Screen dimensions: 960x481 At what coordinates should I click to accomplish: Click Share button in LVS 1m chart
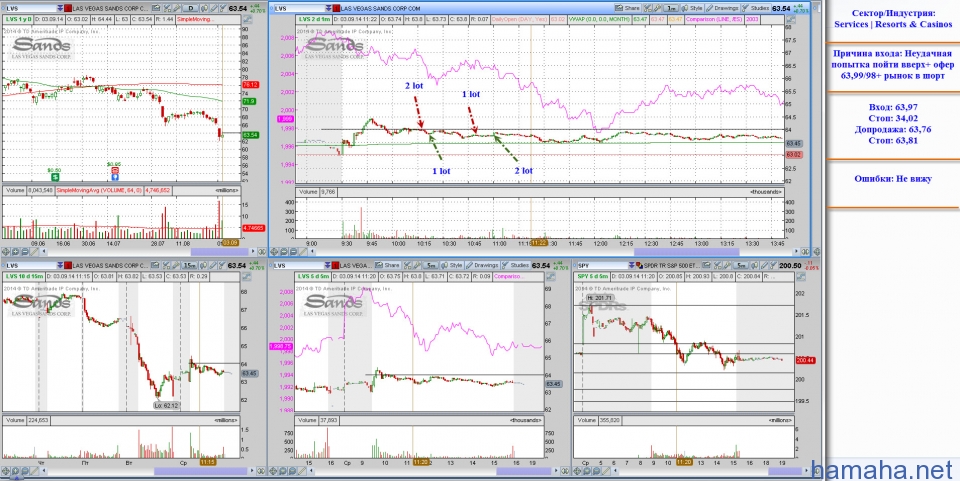626,8
